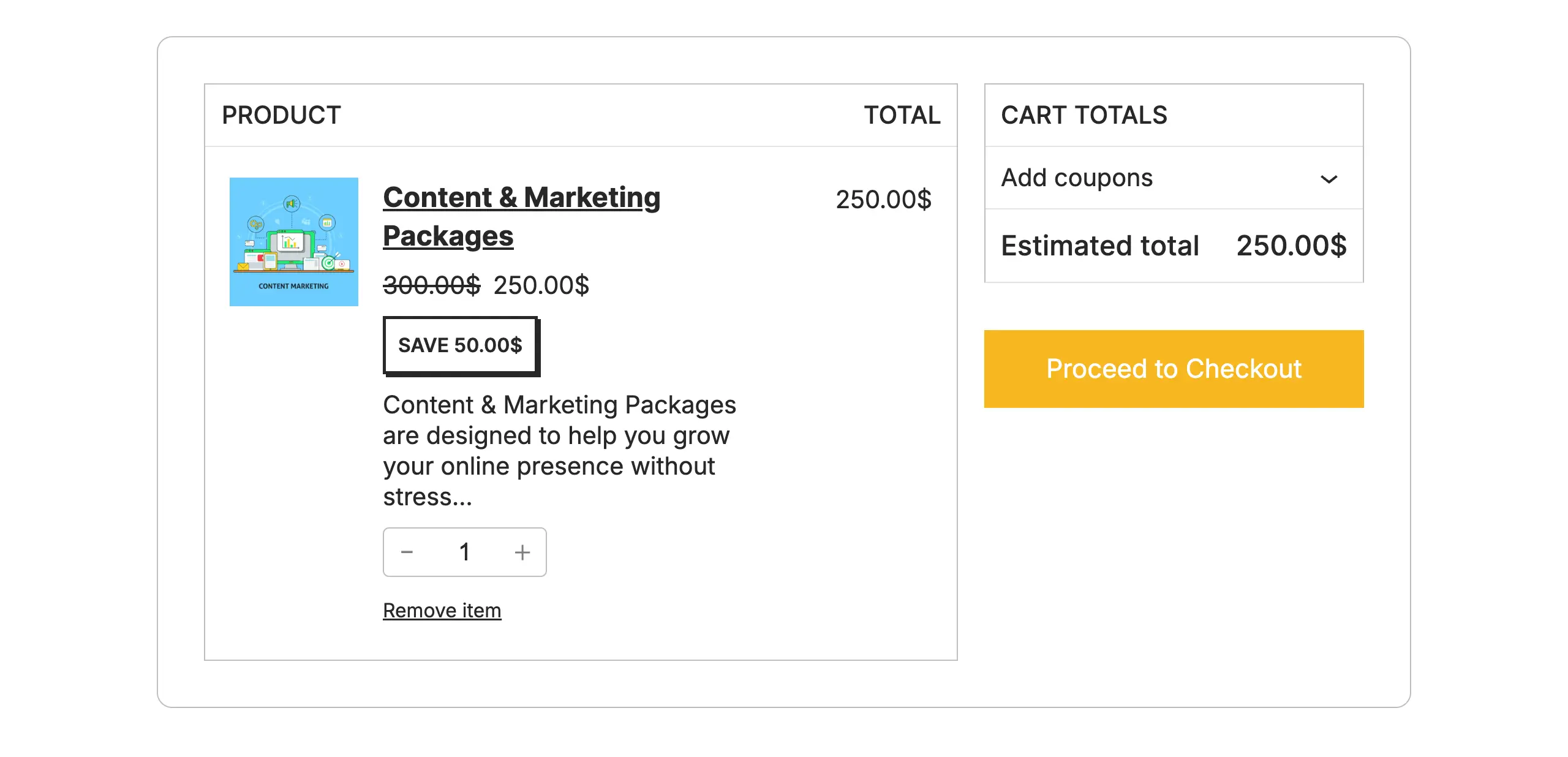This screenshot has height=757, width=1568.
Task: Click the Add coupons label
Action: click(x=1077, y=178)
